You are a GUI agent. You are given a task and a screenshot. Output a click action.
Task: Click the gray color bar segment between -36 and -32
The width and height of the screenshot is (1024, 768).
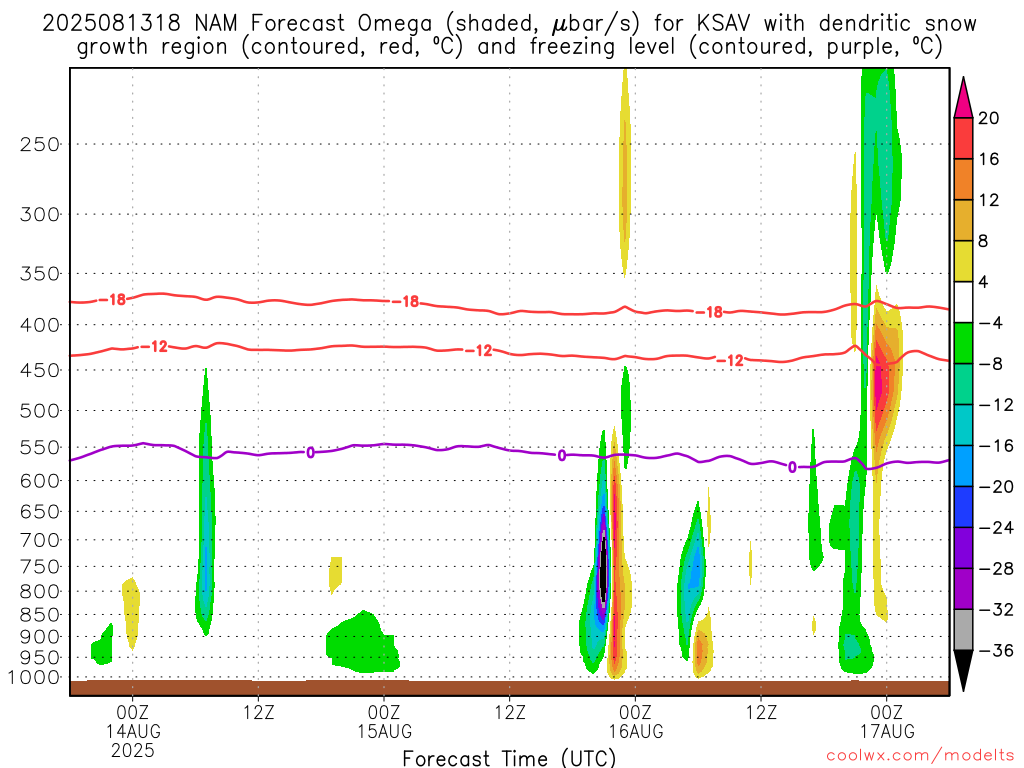tap(963, 630)
